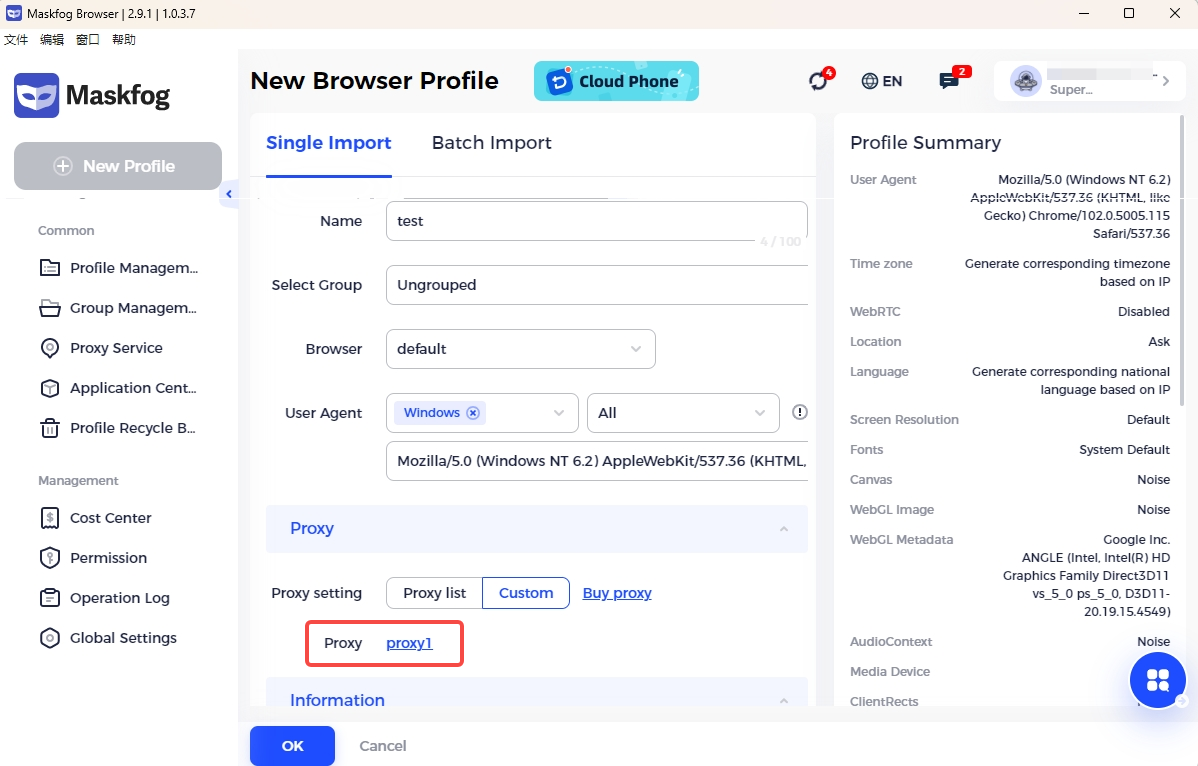
Task: Open the Cloud Phone banner
Action: [616, 81]
